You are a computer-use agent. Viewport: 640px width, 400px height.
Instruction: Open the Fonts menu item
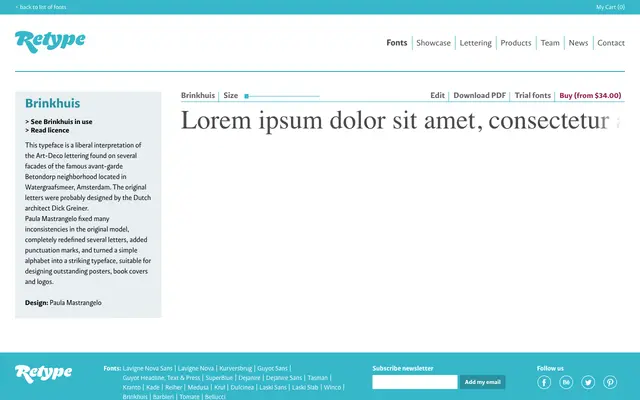click(397, 43)
